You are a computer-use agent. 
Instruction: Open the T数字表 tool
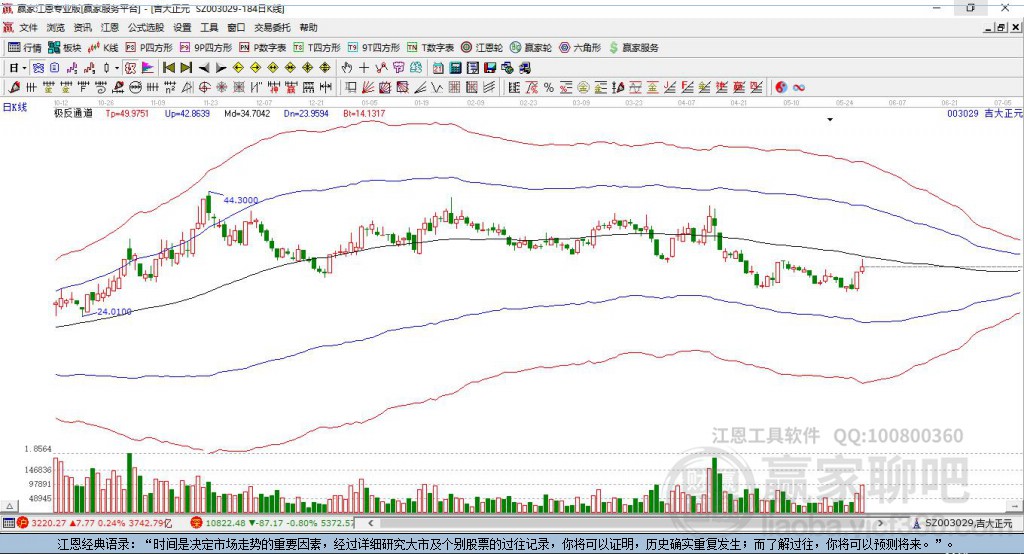[x=430, y=48]
